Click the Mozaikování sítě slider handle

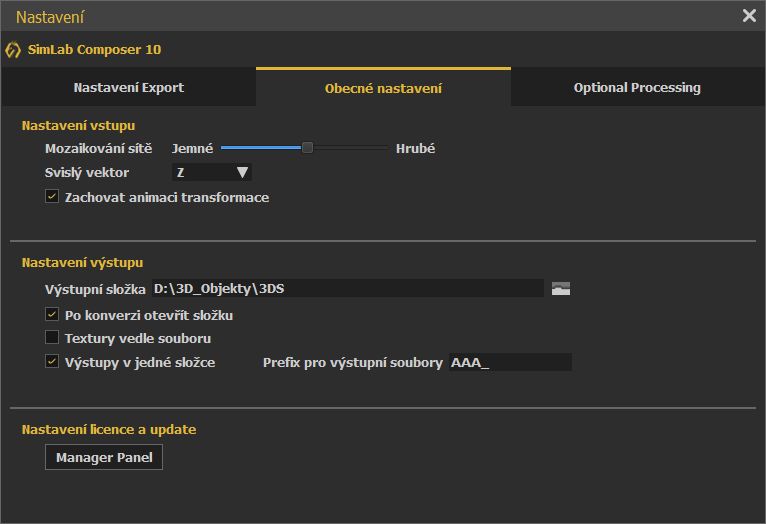[307, 147]
